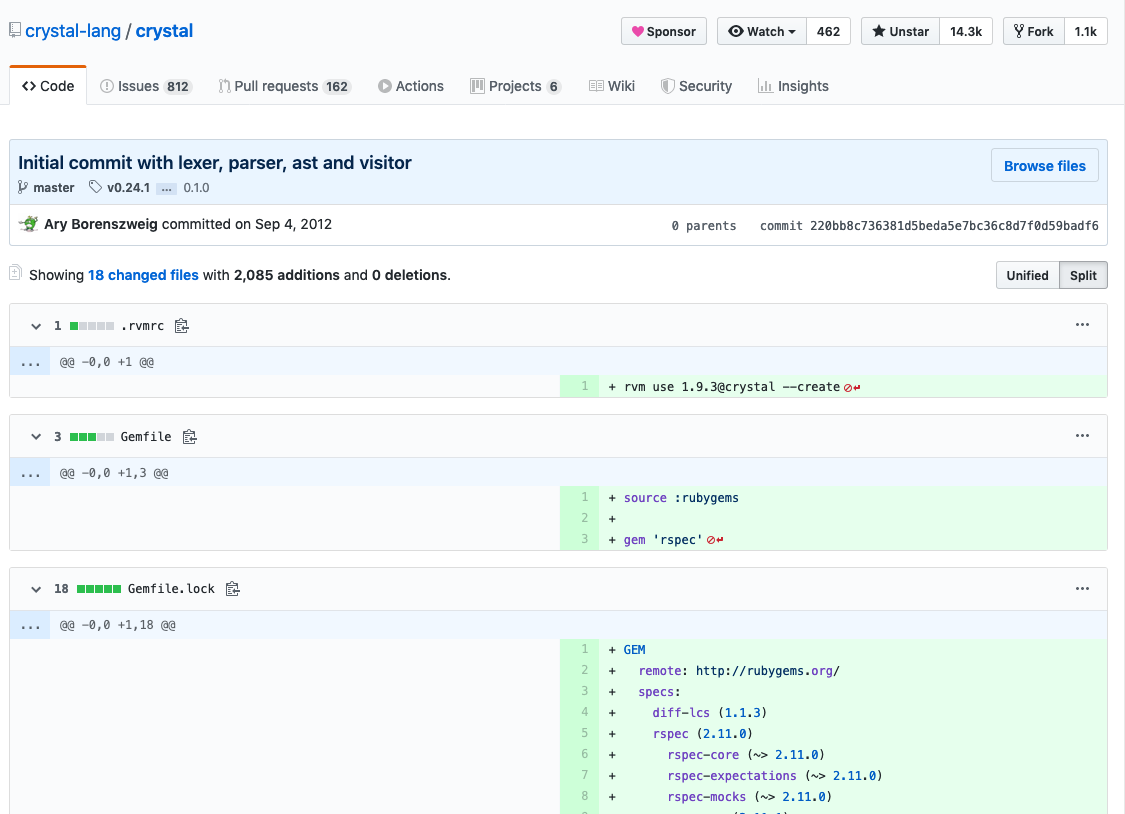
Task: Click the Issues circle icon
Action: coord(106,86)
